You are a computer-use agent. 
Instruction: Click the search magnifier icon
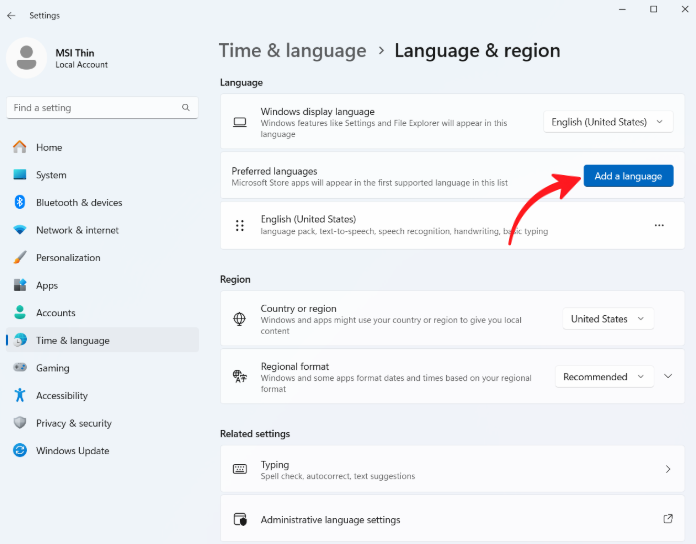(186, 107)
